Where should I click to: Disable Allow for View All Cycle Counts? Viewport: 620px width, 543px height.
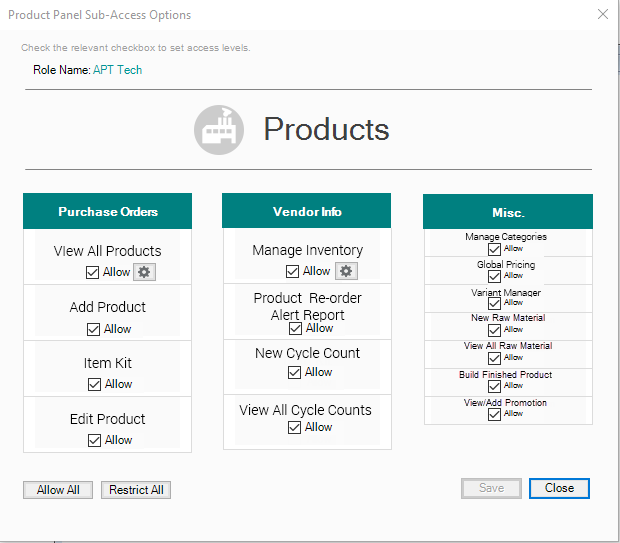coord(295,427)
